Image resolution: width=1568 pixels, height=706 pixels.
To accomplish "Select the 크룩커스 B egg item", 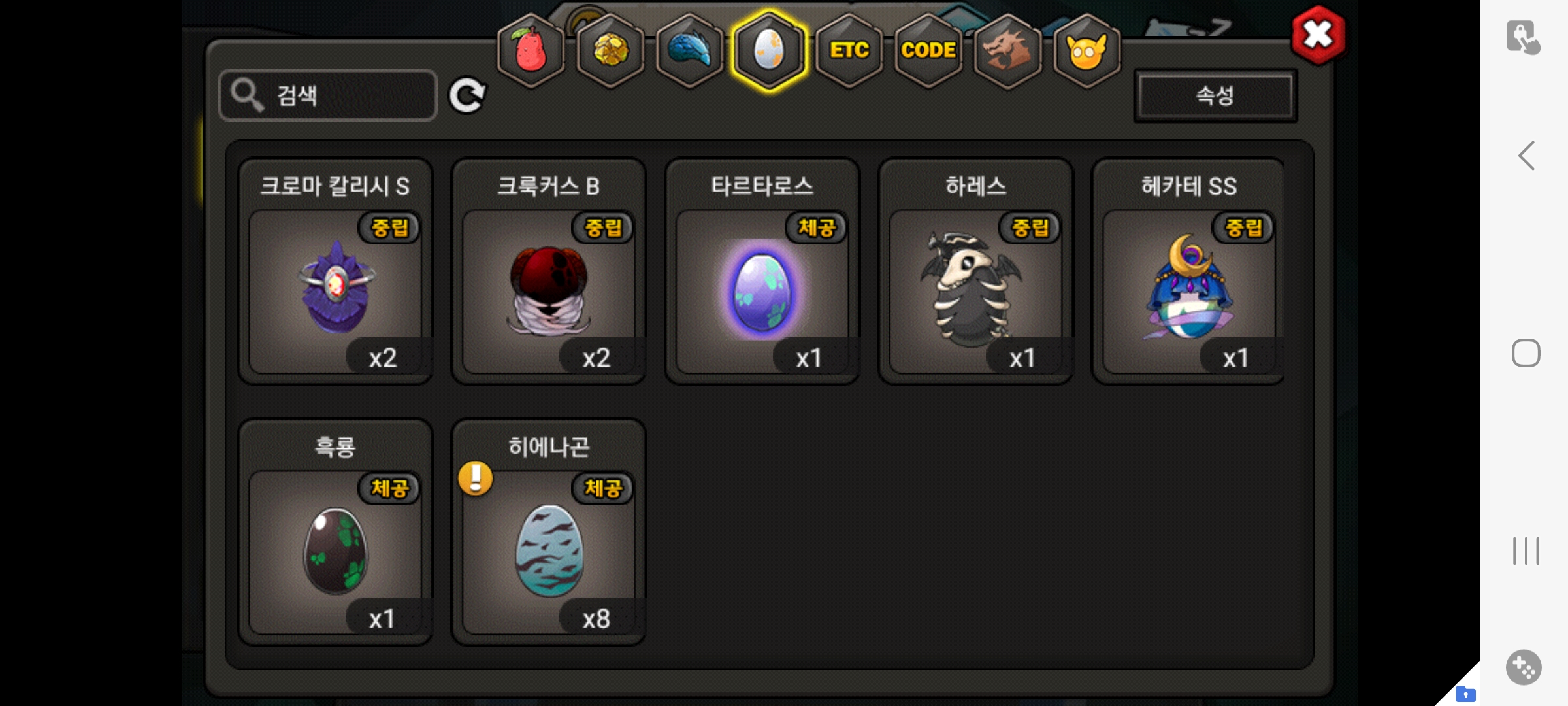I will click(549, 271).
